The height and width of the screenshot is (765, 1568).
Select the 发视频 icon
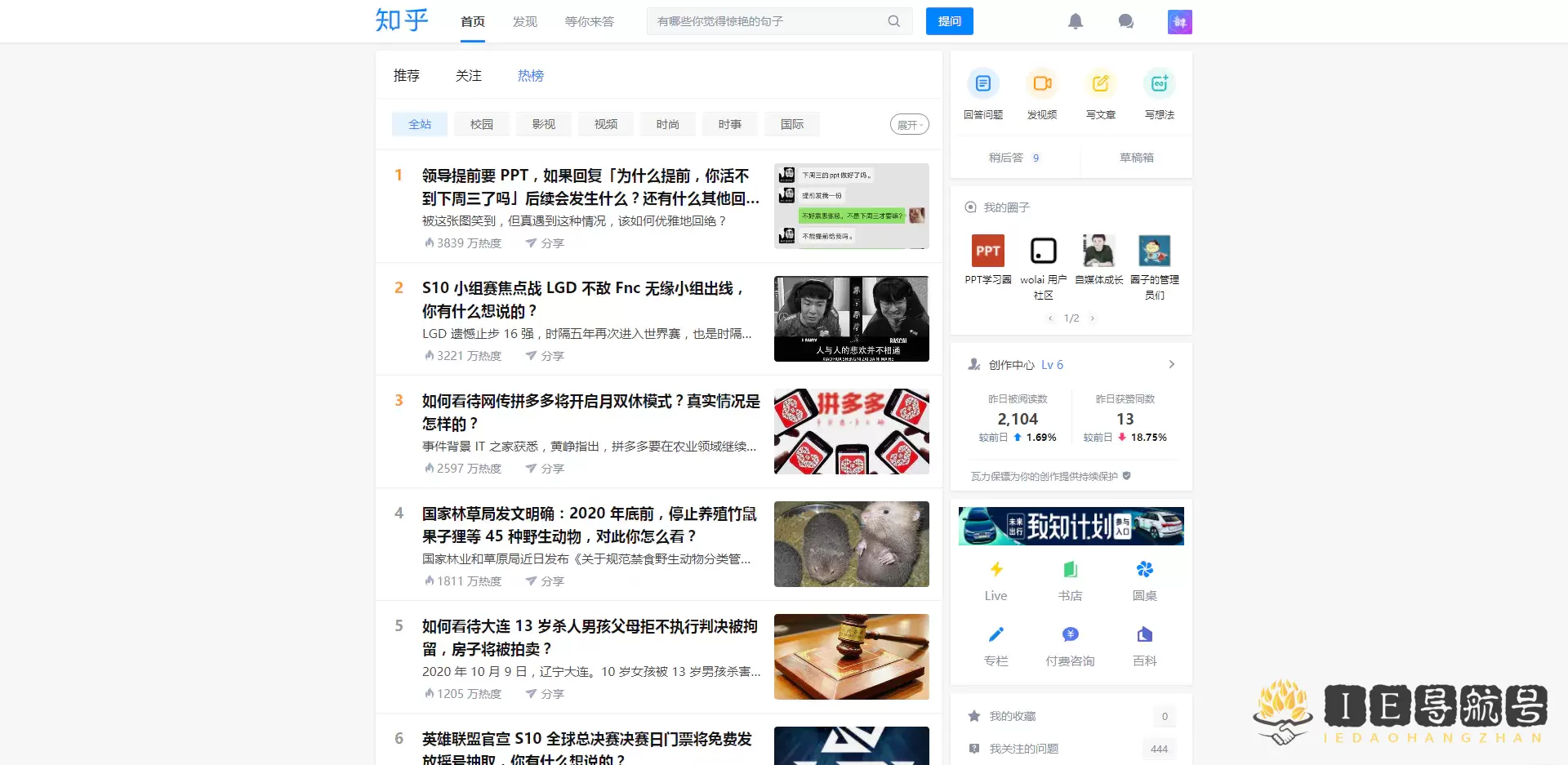pos(1042,83)
